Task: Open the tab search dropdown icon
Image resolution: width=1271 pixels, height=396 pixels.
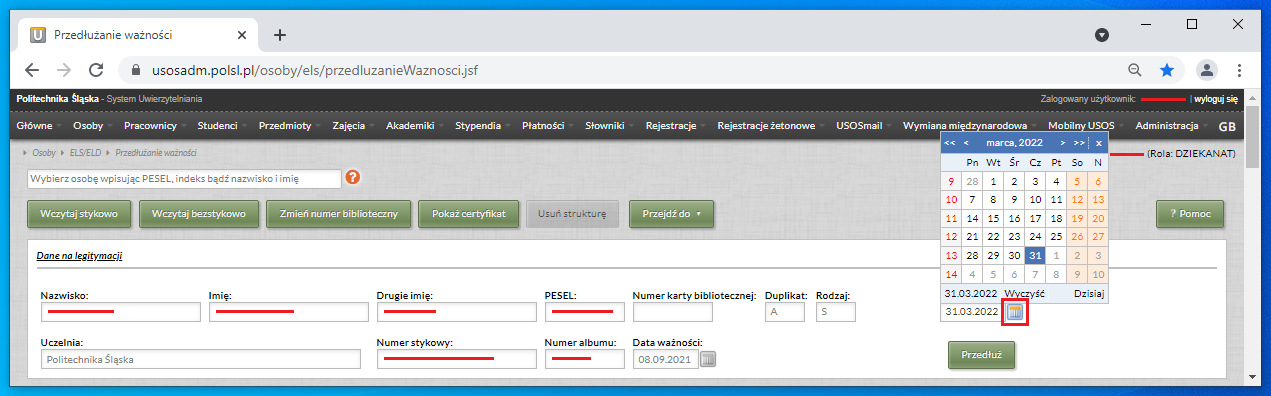Action: pyautogui.click(x=1102, y=34)
